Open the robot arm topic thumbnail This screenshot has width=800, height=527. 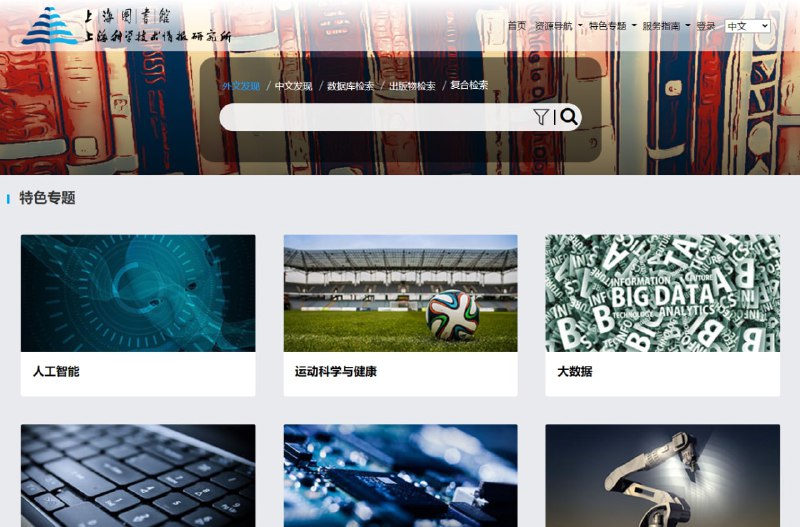tap(662, 475)
